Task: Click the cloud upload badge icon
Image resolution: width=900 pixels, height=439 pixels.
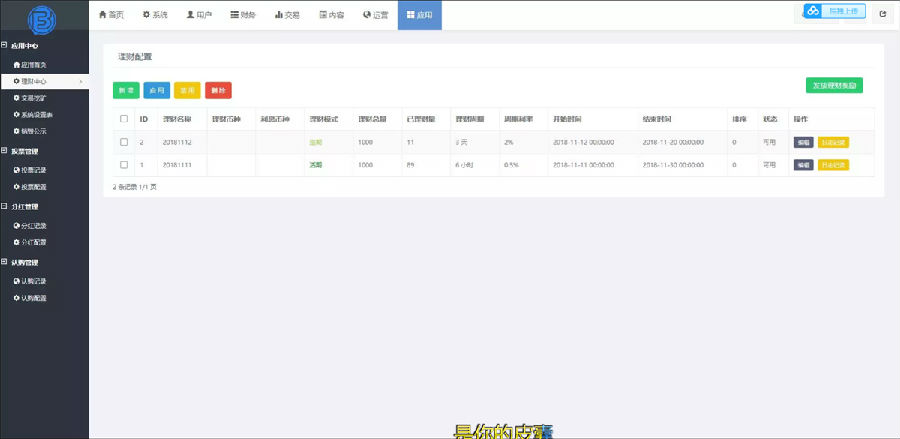Action: tap(814, 11)
